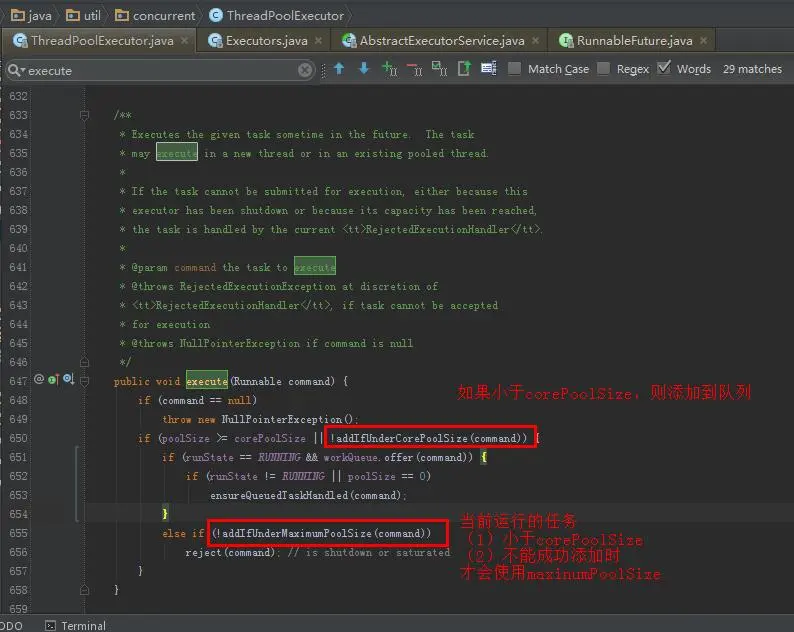
Task: Open the Terminal tool window
Action: click(76, 625)
